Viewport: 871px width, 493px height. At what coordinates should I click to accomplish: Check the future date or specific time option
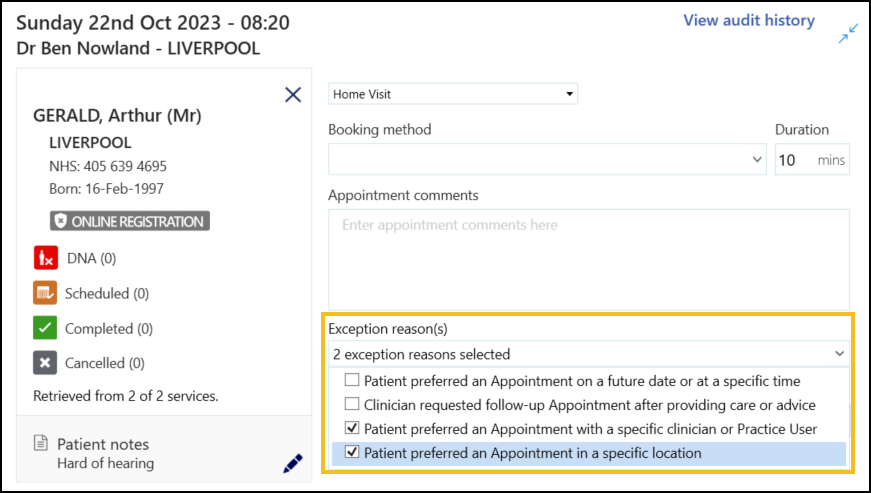click(x=352, y=381)
